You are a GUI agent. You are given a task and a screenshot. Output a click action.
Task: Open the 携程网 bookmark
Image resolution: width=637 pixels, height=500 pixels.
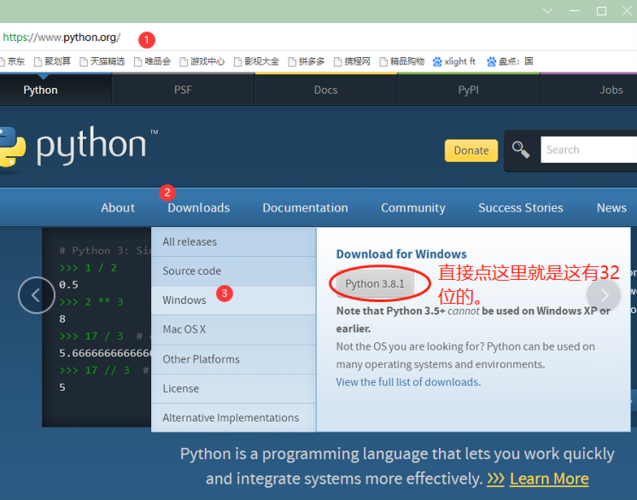pos(352,61)
